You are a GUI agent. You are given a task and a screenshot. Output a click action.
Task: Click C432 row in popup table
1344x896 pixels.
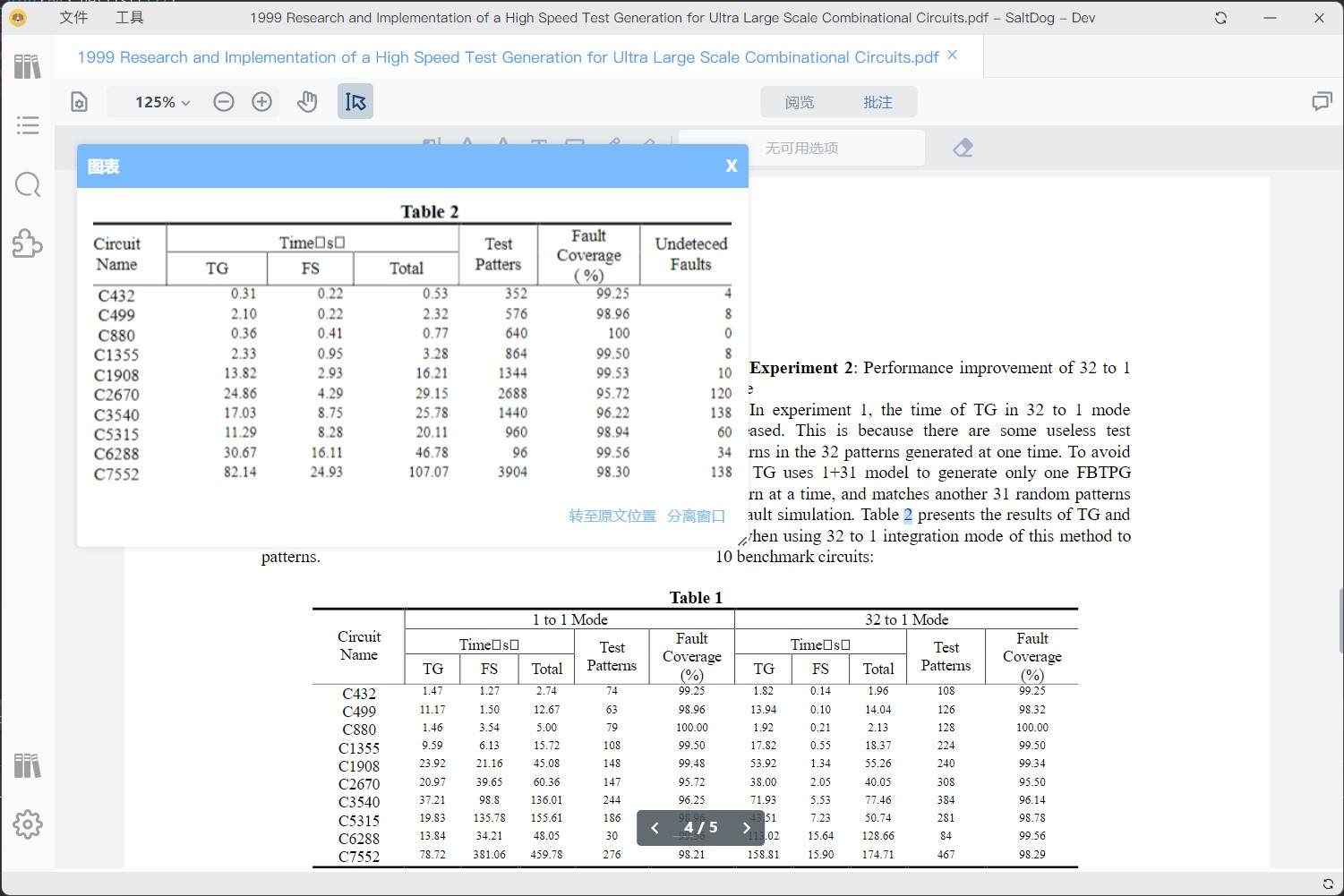(x=413, y=294)
